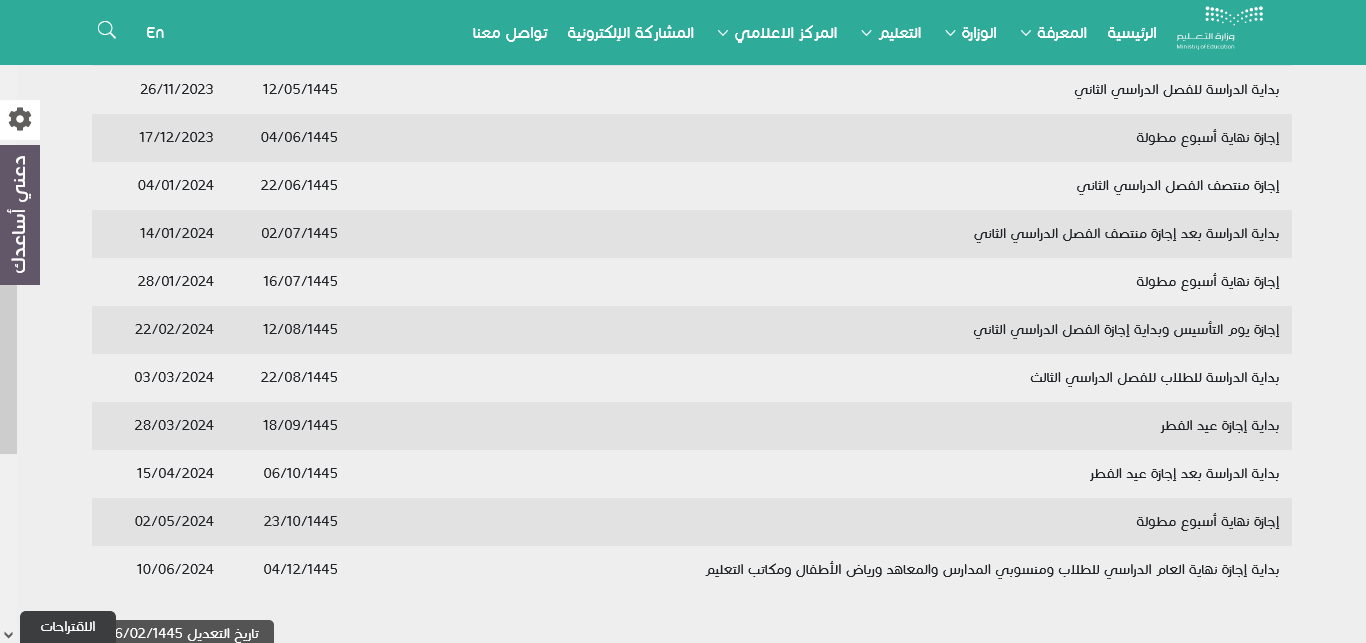This screenshot has width=1366, height=643.
Task: Switch language with the En button
Action: pyautogui.click(x=155, y=32)
